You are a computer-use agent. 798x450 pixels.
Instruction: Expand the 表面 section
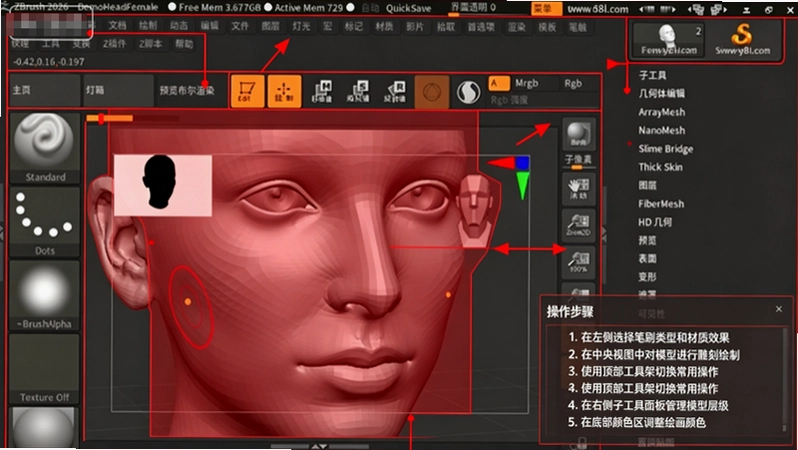647,259
